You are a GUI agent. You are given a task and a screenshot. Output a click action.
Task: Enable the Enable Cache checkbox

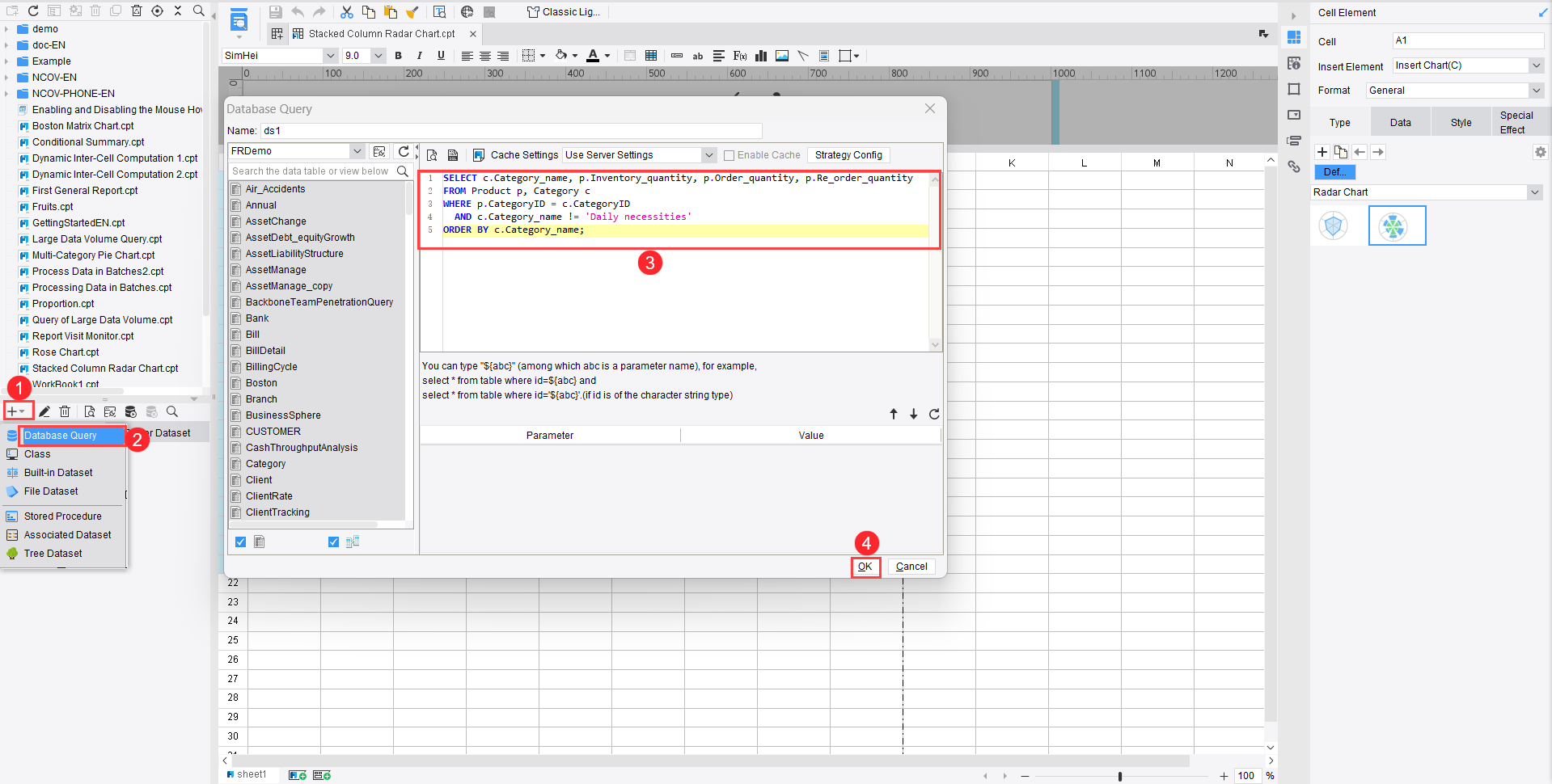(729, 155)
